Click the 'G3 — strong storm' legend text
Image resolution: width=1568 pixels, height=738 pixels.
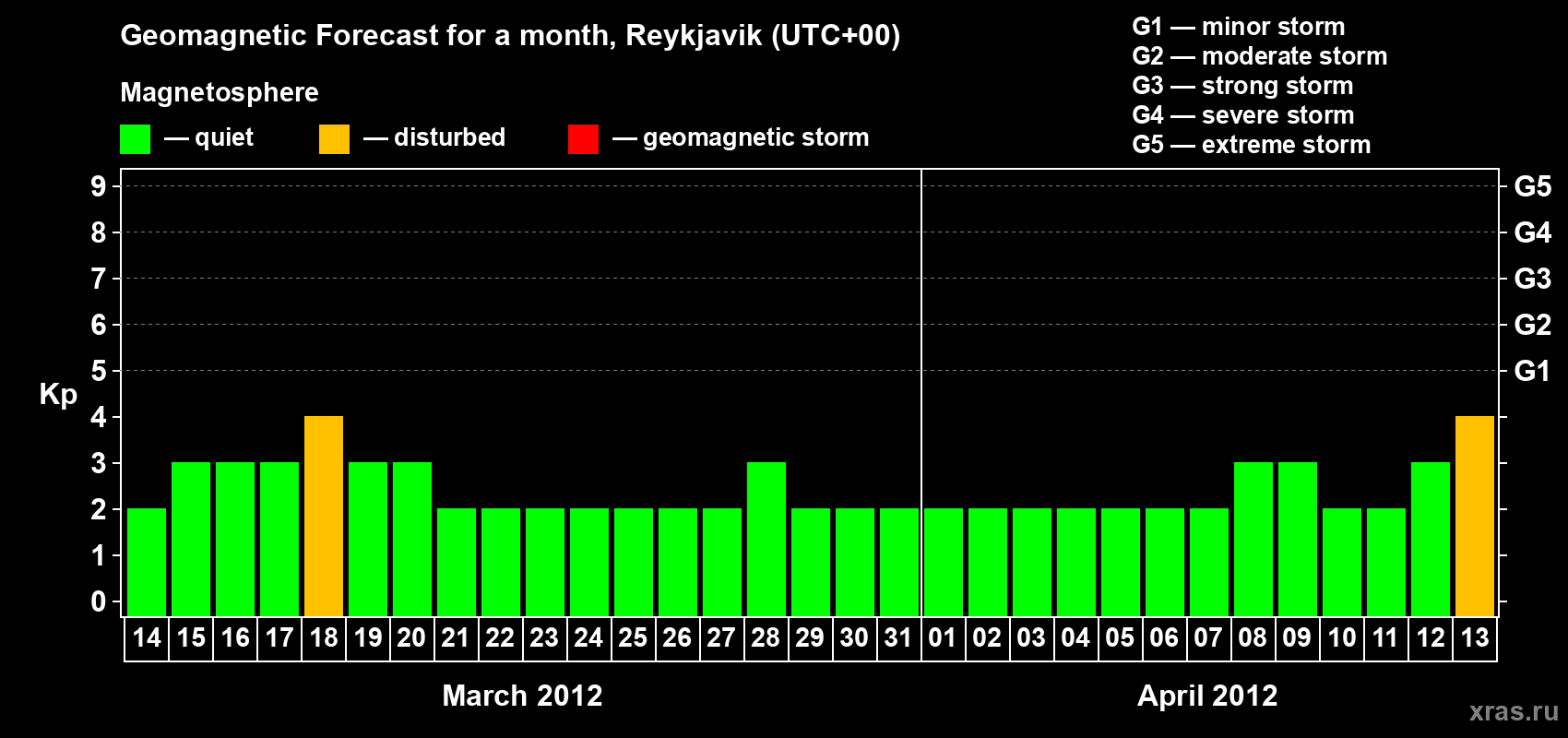pyautogui.click(x=1243, y=86)
